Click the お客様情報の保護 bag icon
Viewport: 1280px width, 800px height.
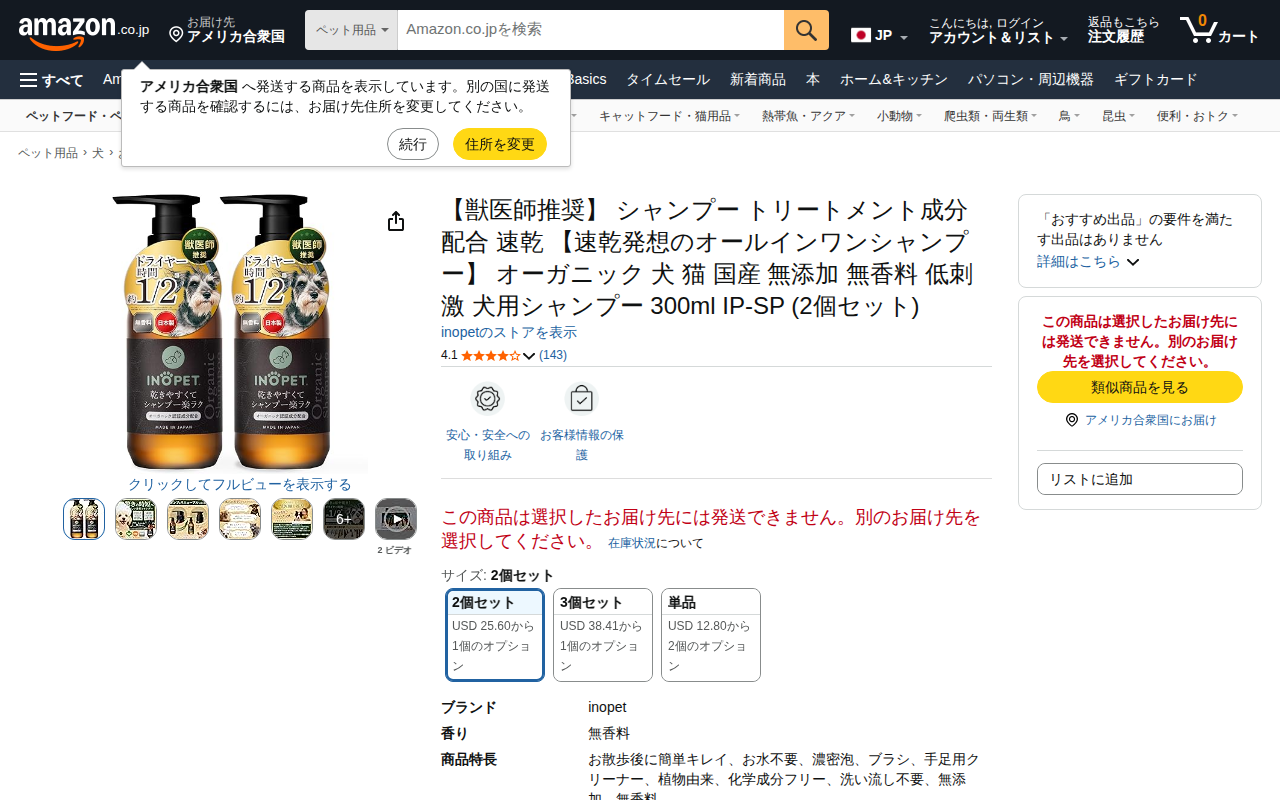tap(581, 398)
